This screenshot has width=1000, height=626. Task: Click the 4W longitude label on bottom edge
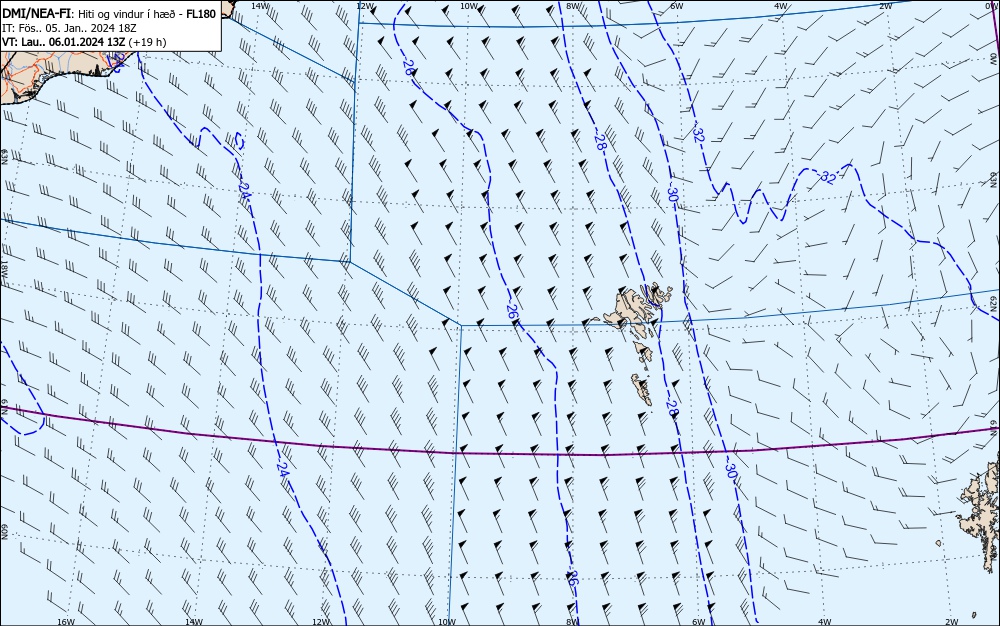[825, 622]
